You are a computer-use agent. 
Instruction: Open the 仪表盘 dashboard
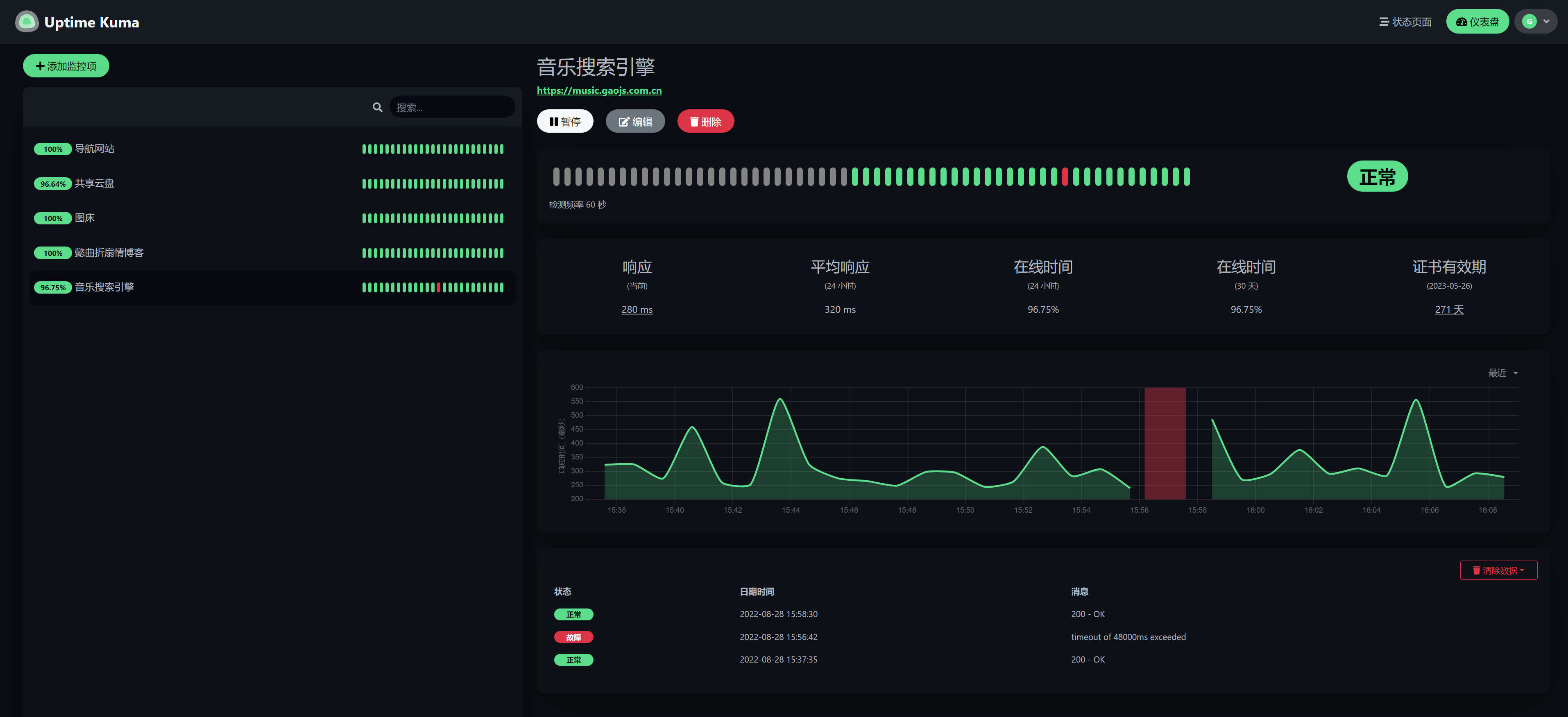[1477, 21]
